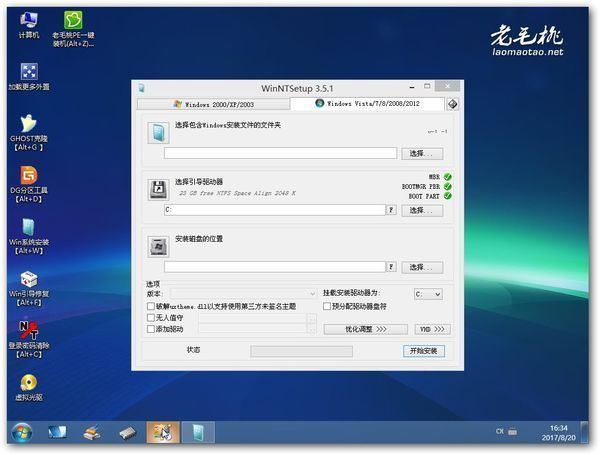Image resolution: width=600 pixels, height=455 pixels.
Task: Launch GHOST克隆 desktop shortcut
Action: point(29,132)
